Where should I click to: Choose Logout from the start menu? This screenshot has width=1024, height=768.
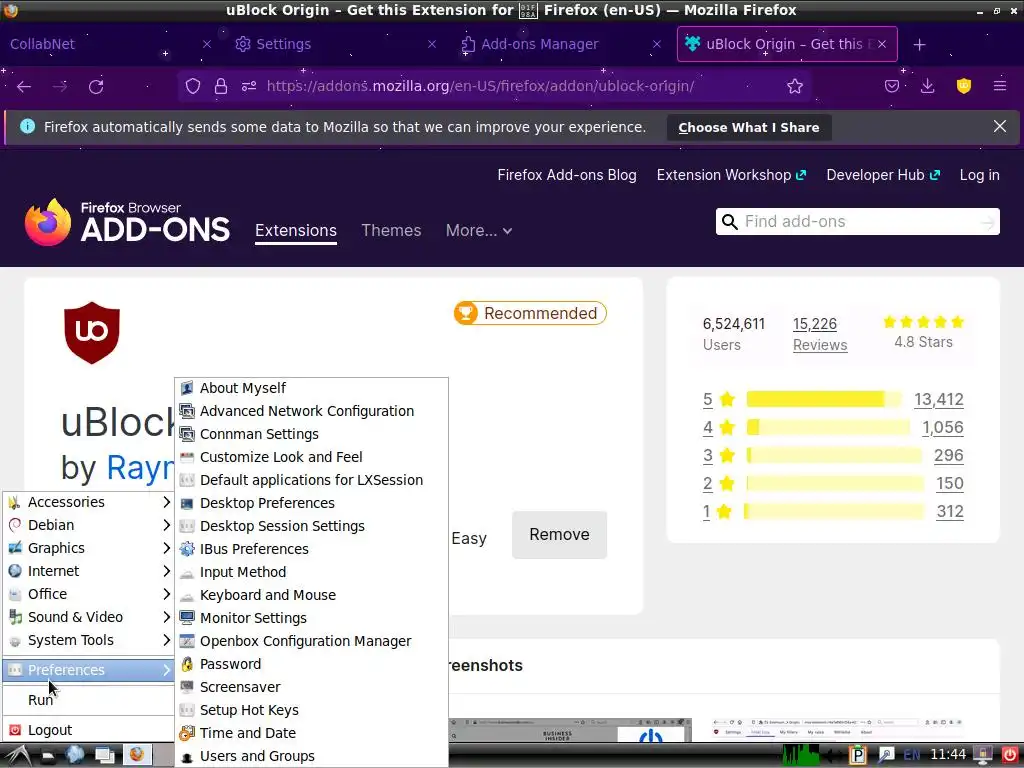88,730
